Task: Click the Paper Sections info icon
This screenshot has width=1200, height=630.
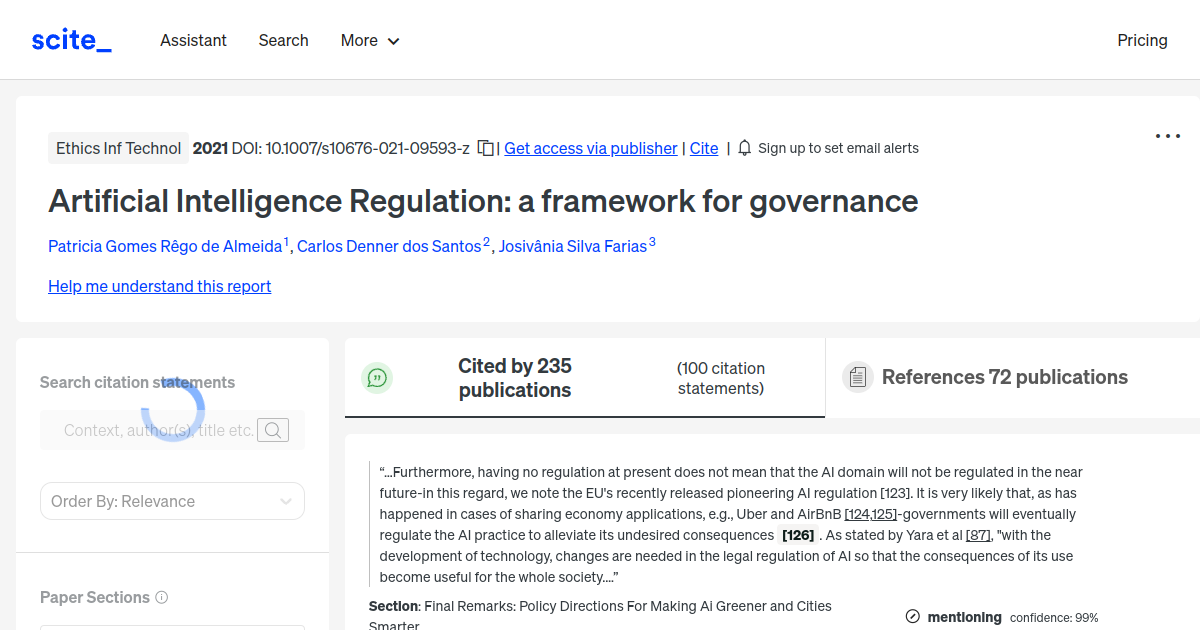Action: tap(162, 597)
